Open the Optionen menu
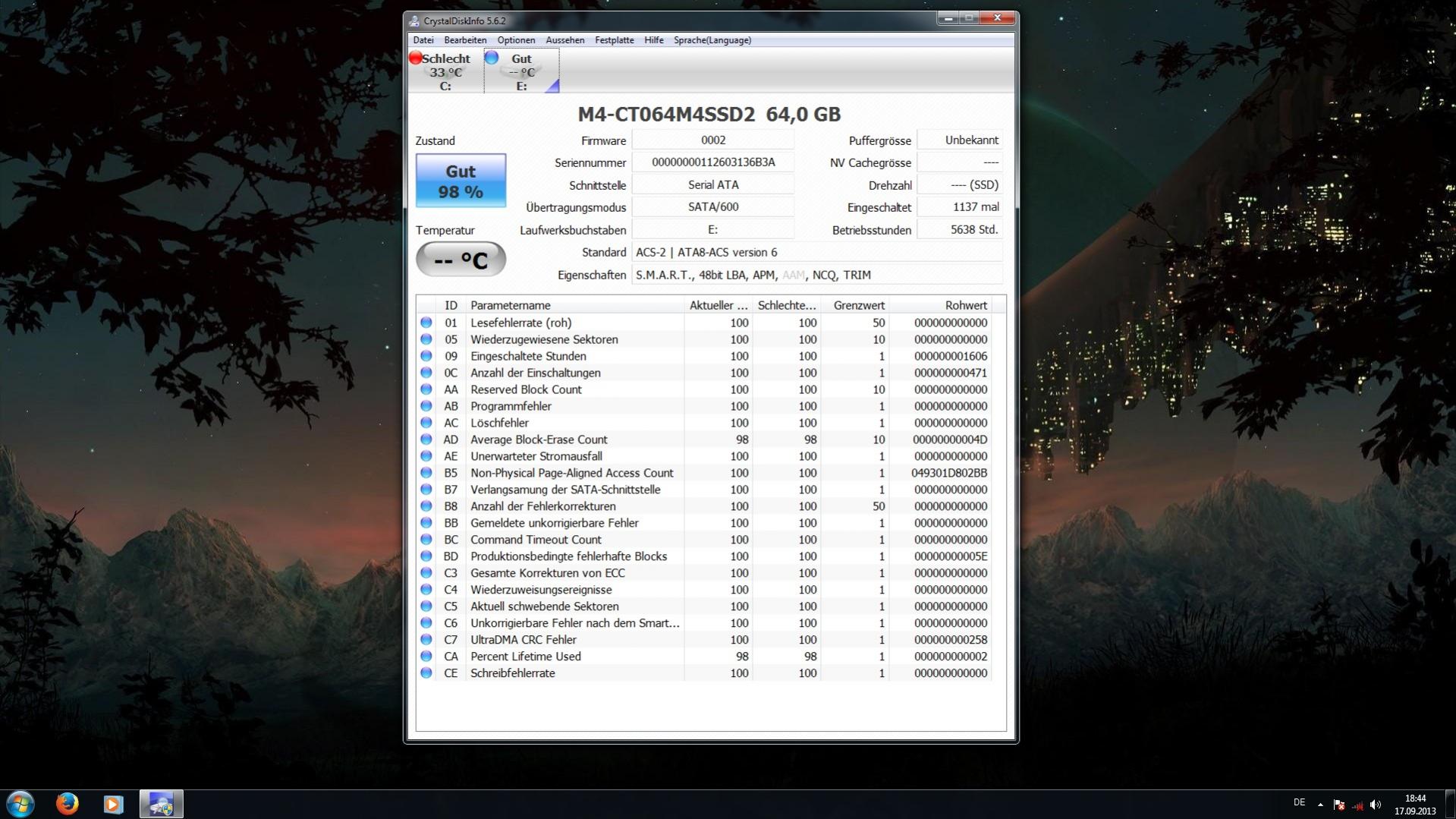 point(516,40)
